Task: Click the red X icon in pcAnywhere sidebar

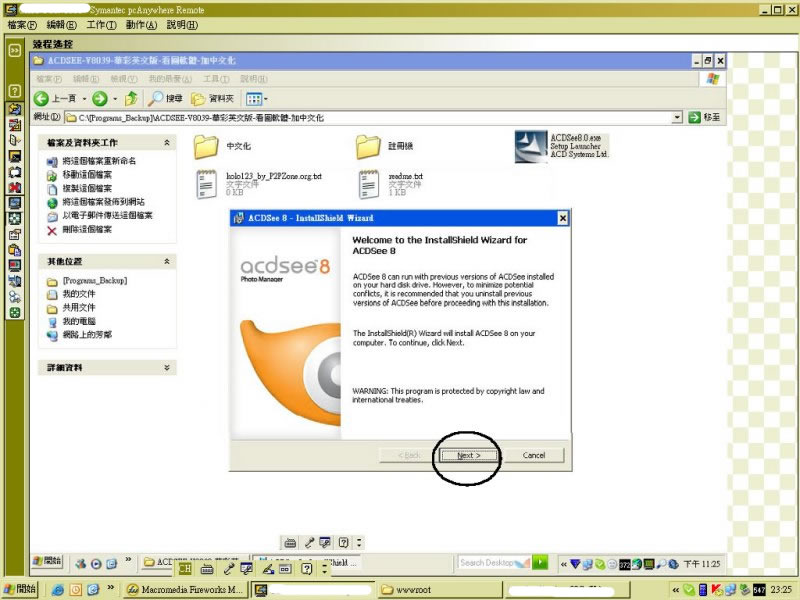Action: pyautogui.click(x=15, y=188)
